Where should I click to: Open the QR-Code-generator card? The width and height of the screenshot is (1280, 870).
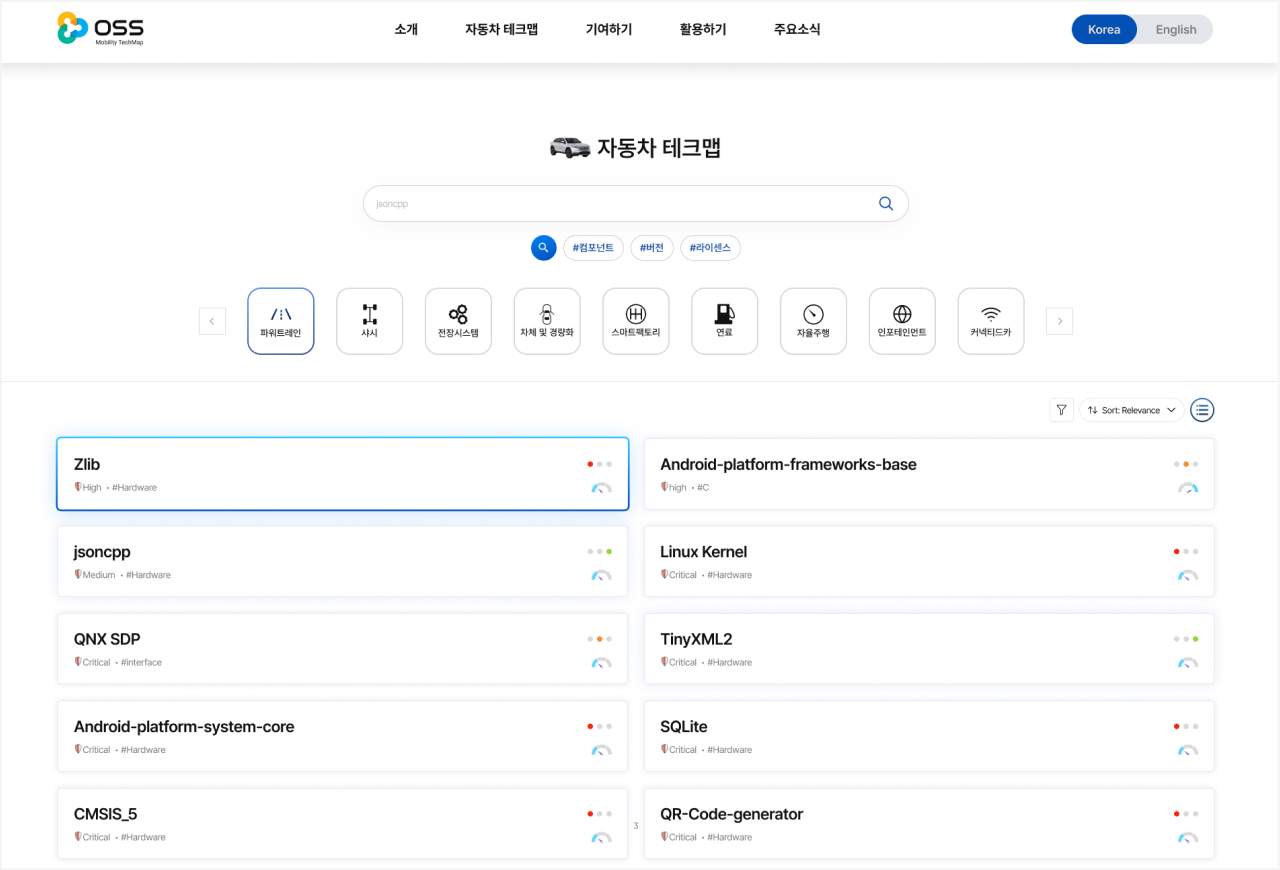coord(929,823)
